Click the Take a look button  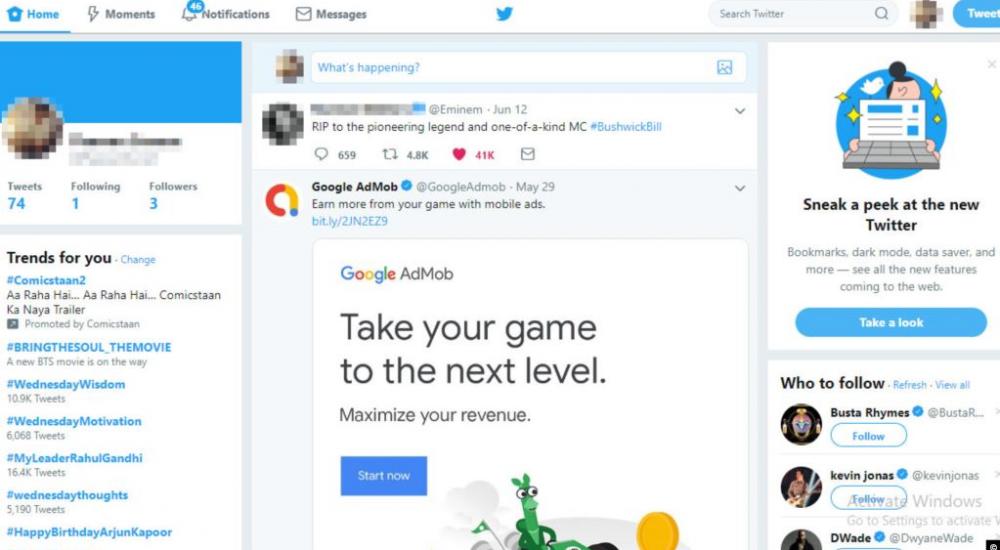pos(890,322)
